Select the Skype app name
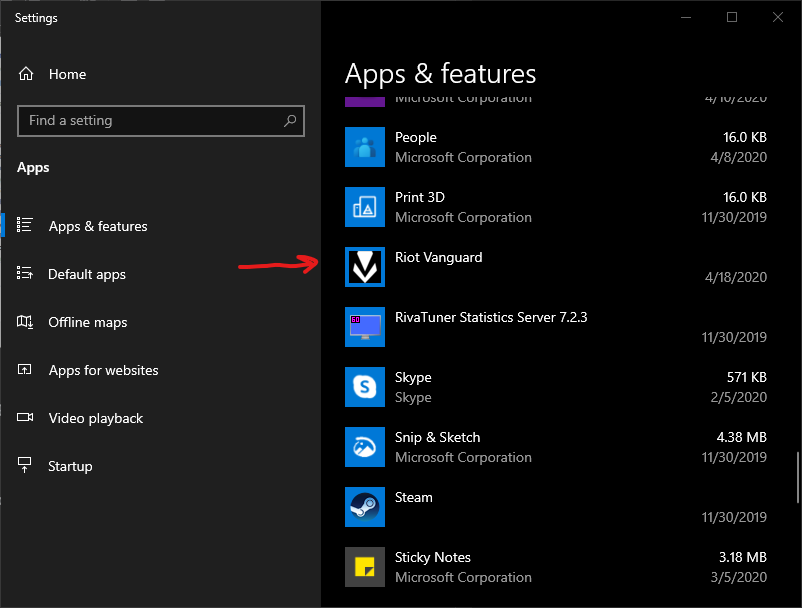 click(x=413, y=377)
